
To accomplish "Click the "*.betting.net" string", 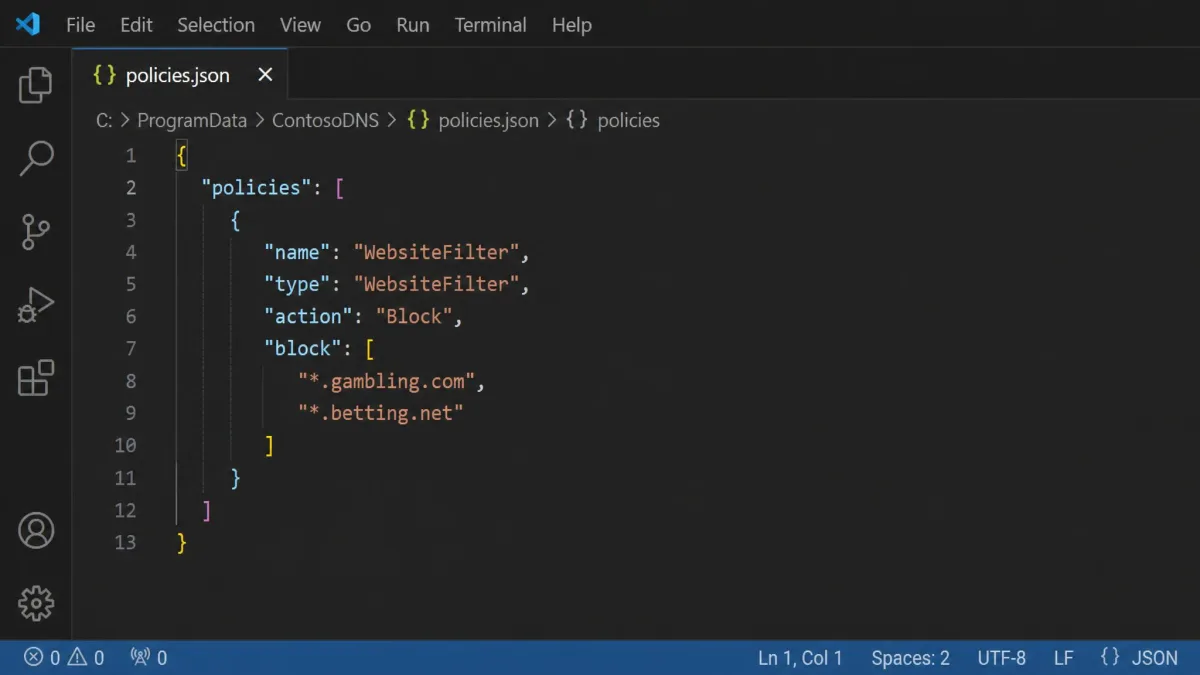I will pos(381,413).
